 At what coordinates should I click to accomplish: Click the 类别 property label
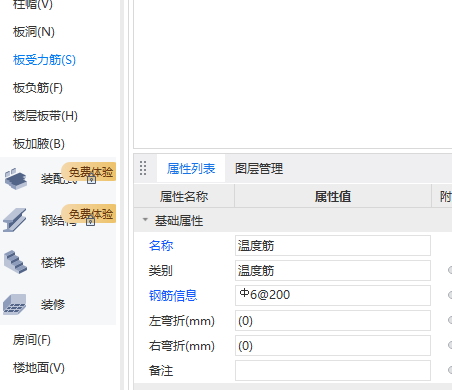click(x=161, y=271)
